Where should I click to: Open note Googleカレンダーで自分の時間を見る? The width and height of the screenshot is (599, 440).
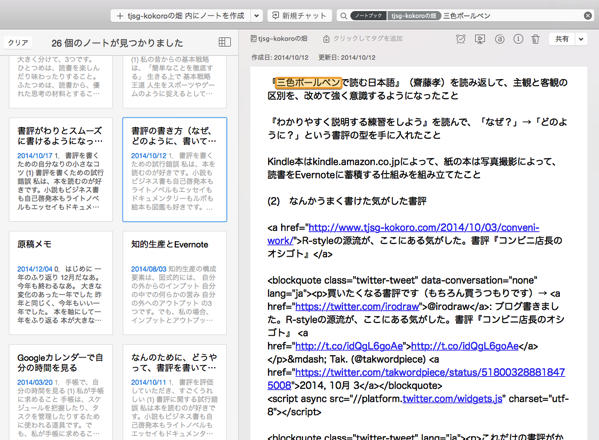[61, 392]
